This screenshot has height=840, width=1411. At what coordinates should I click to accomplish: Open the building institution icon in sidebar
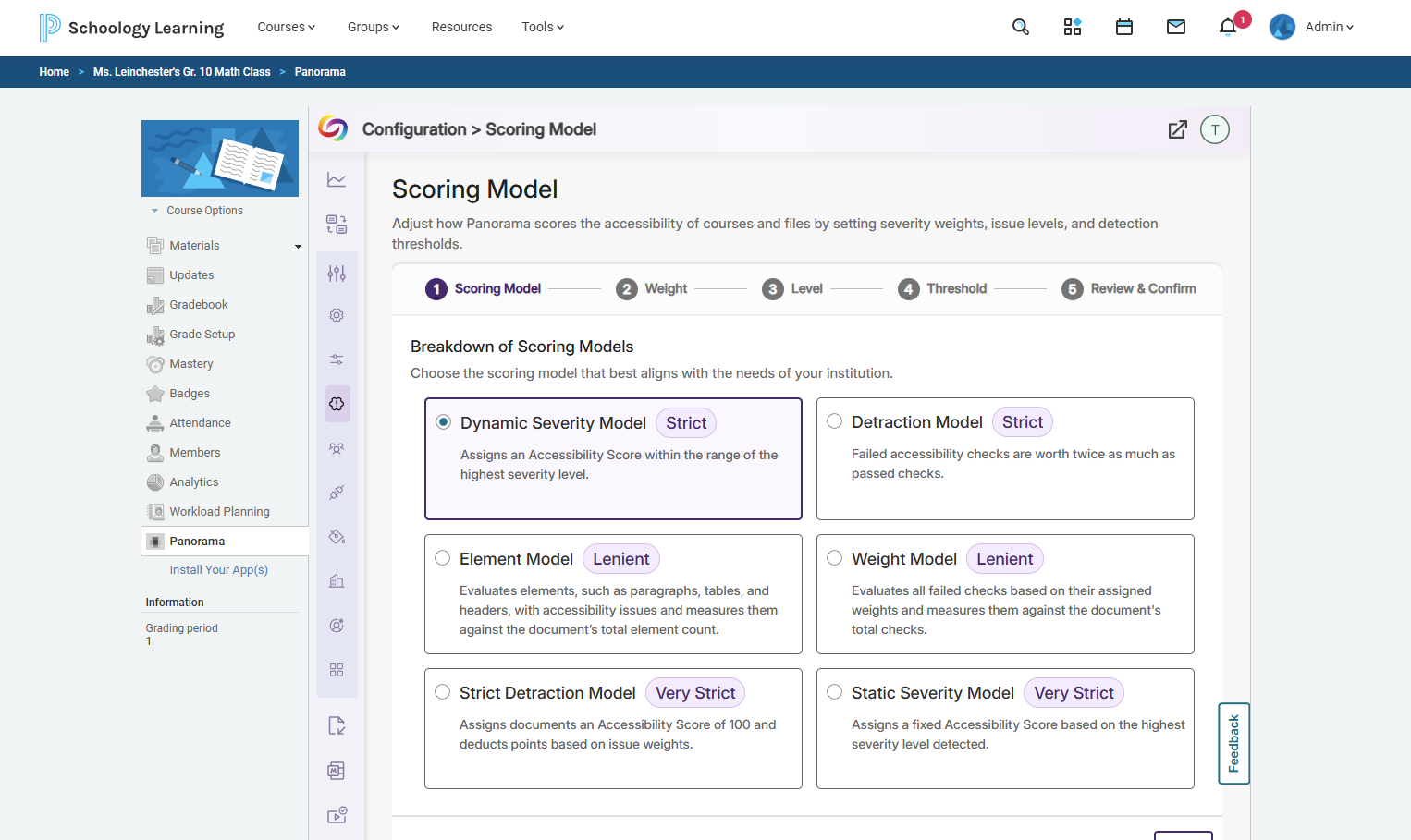coord(337,581)
